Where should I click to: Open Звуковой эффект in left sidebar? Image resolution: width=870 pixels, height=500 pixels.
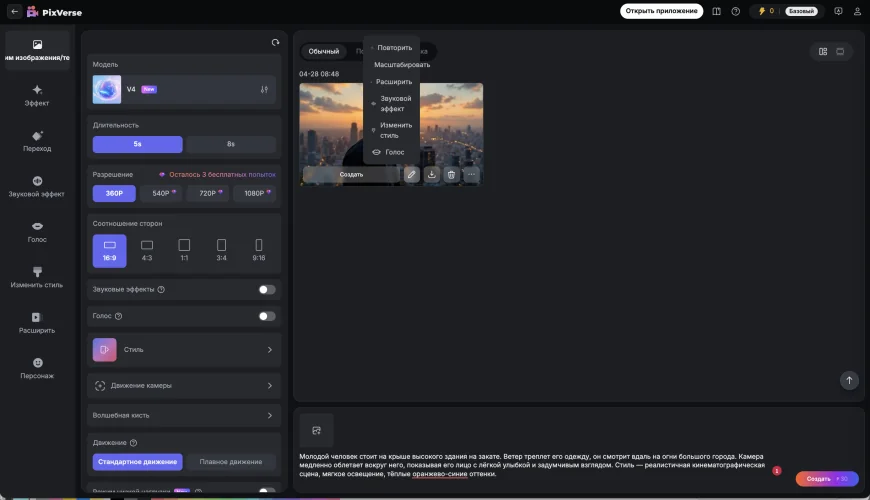pos(37,185)
